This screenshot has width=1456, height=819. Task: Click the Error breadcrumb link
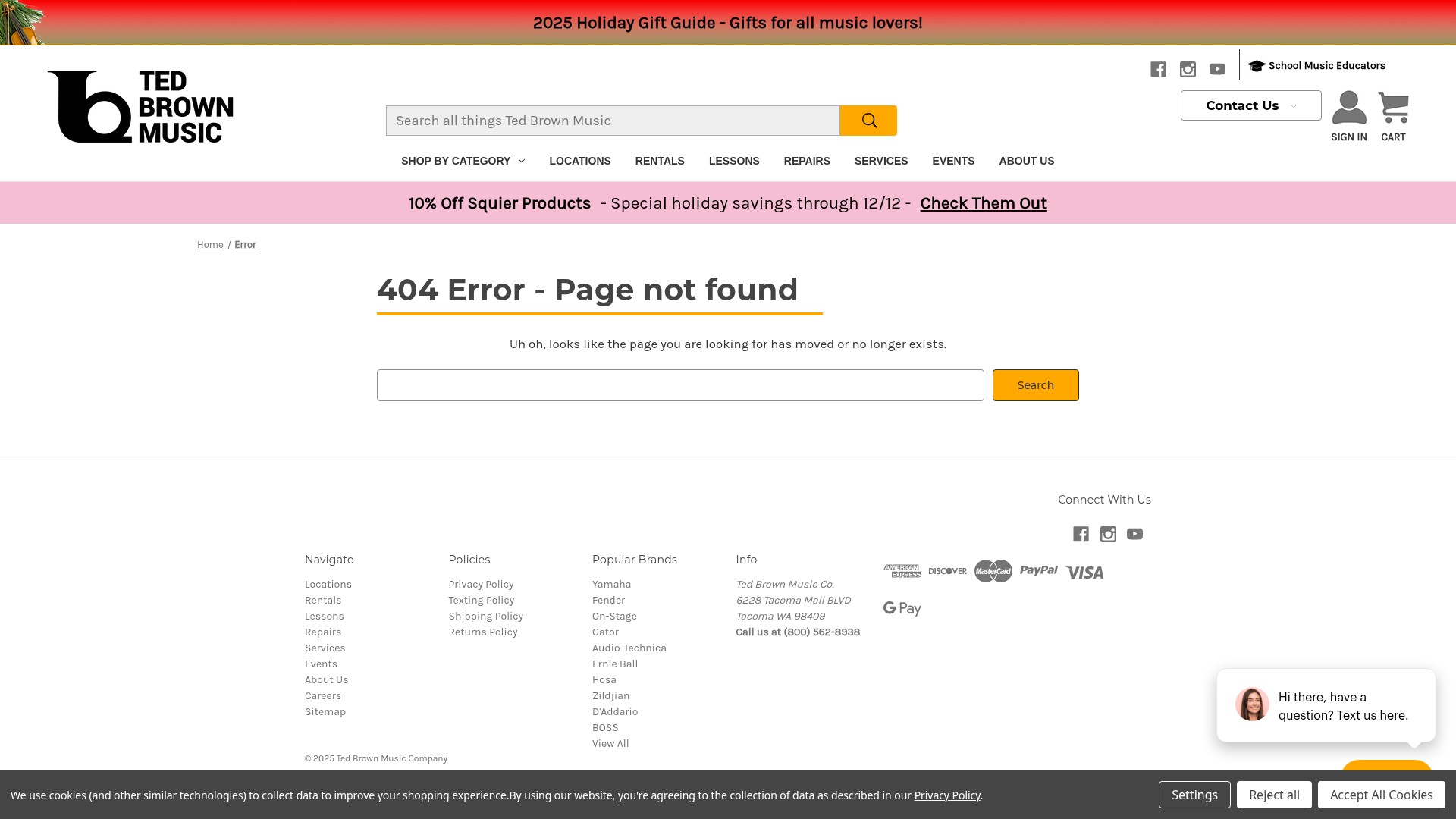(x=245, y=245)
